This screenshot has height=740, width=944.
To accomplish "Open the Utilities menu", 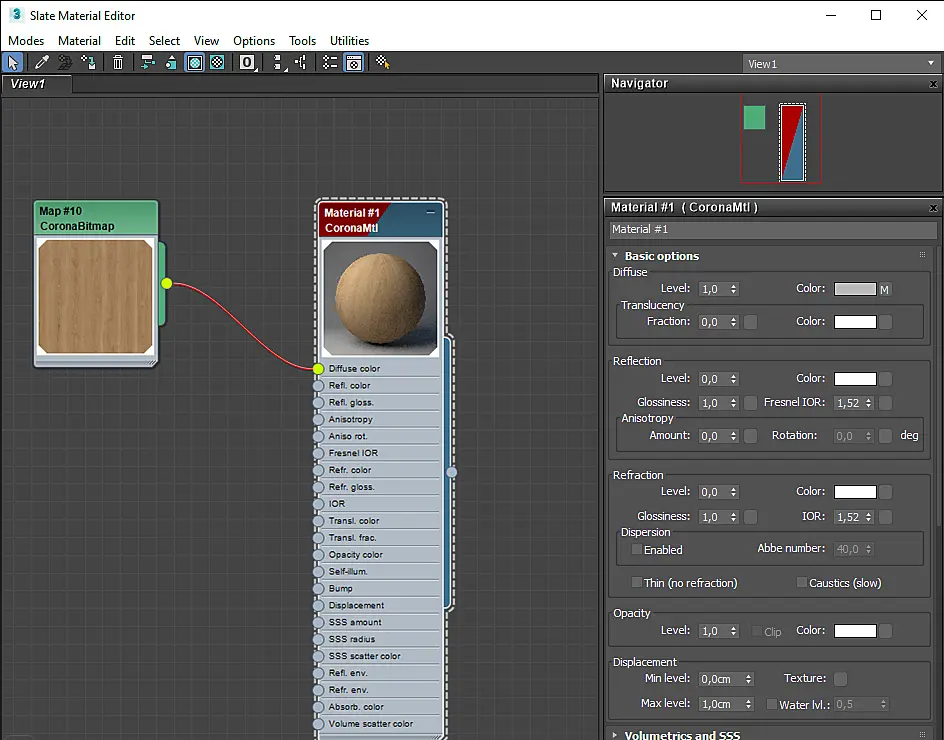I will 349,40.
